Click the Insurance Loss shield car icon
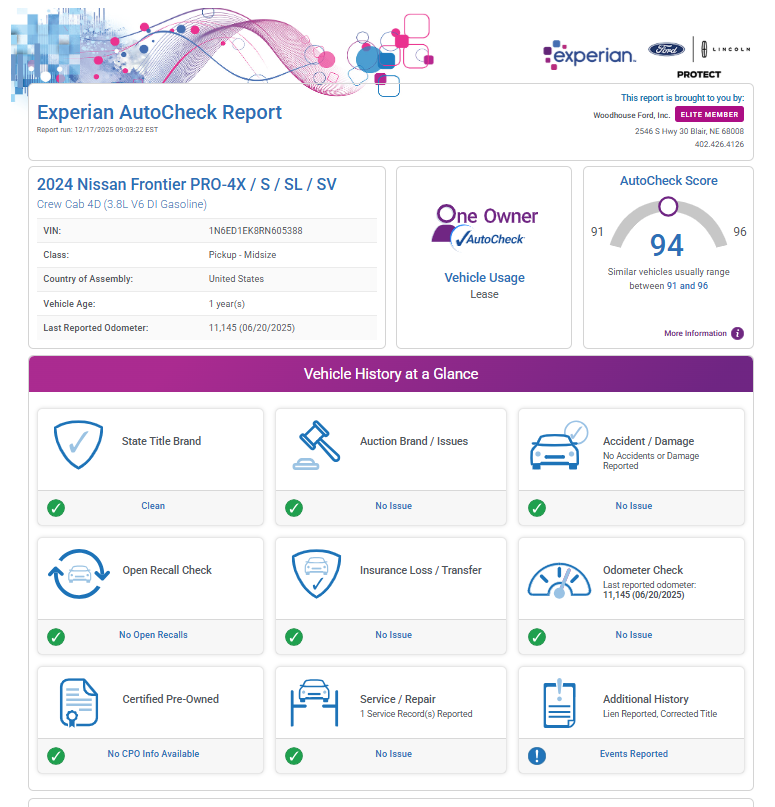This screenshot has width=775, height=807. 316,574
